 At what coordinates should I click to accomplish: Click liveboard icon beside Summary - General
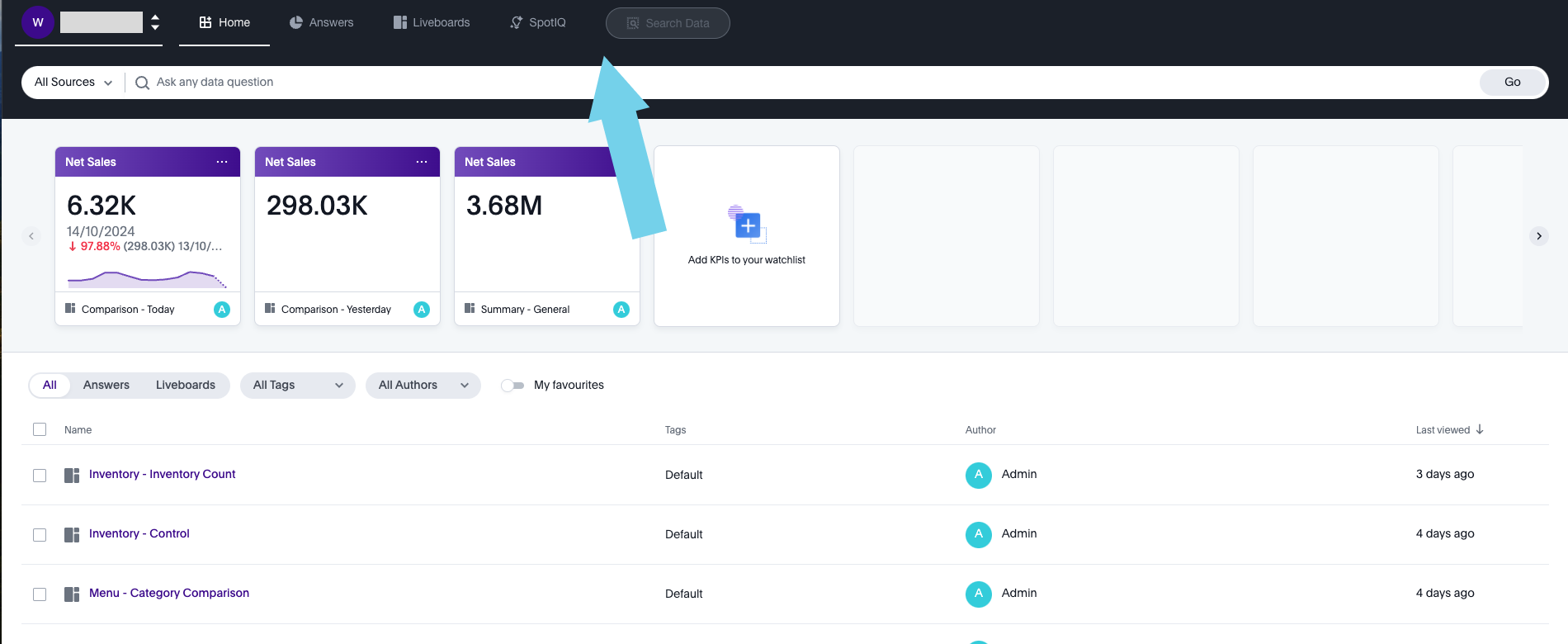470,308
